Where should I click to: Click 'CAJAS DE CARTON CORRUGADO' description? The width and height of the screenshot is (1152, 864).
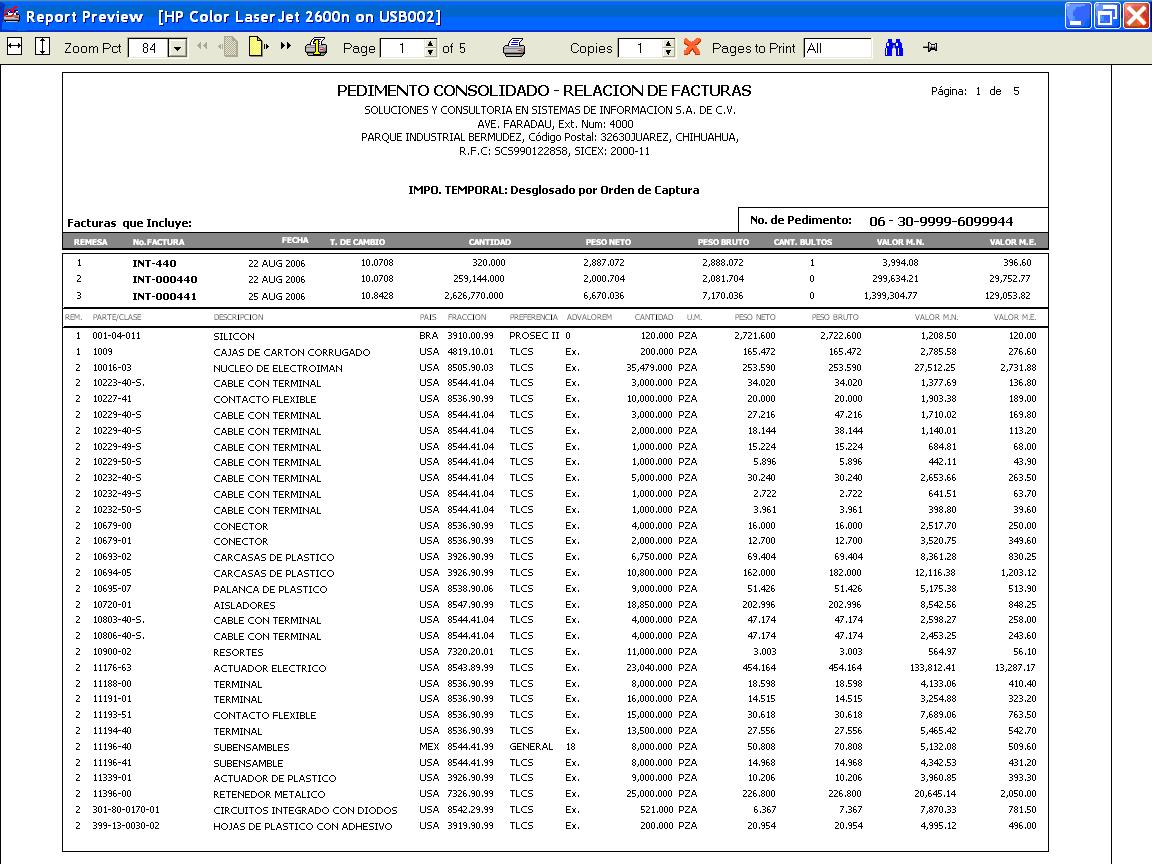pos(292,353)
